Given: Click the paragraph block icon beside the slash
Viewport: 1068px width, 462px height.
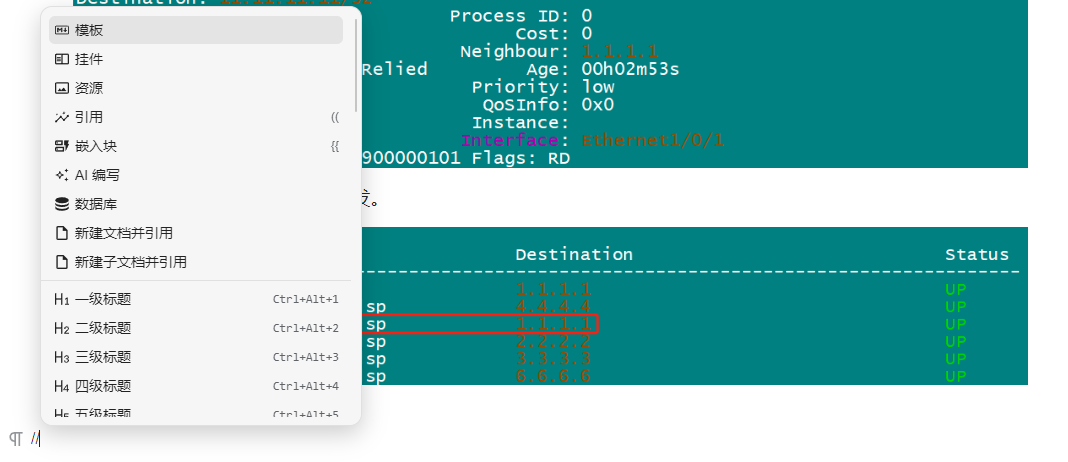Looking at the screenshot, I should pyautogui.click(x=15, y=439).
